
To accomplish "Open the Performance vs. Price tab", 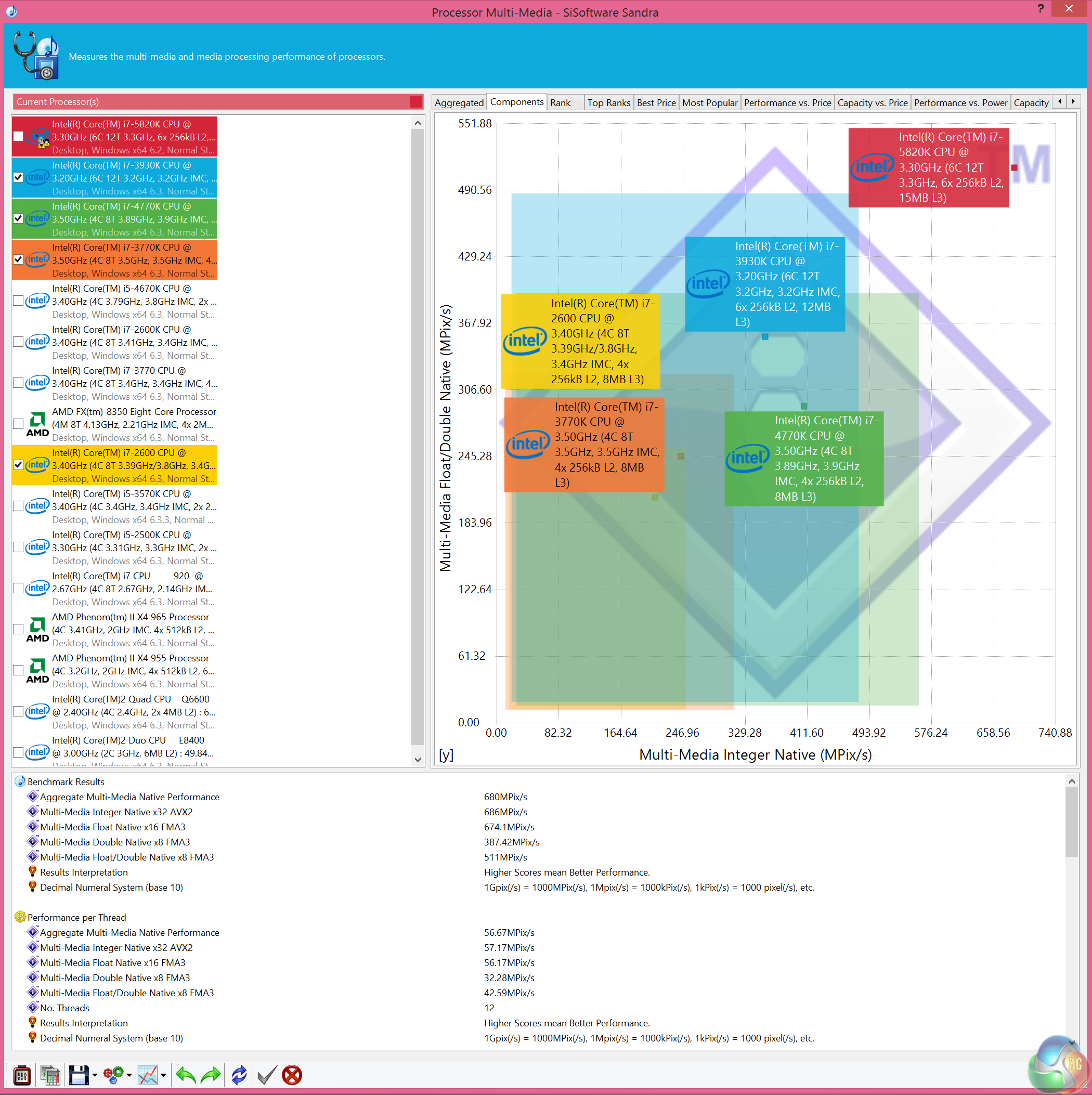I will pyautogui.click(x=787, y=102).
